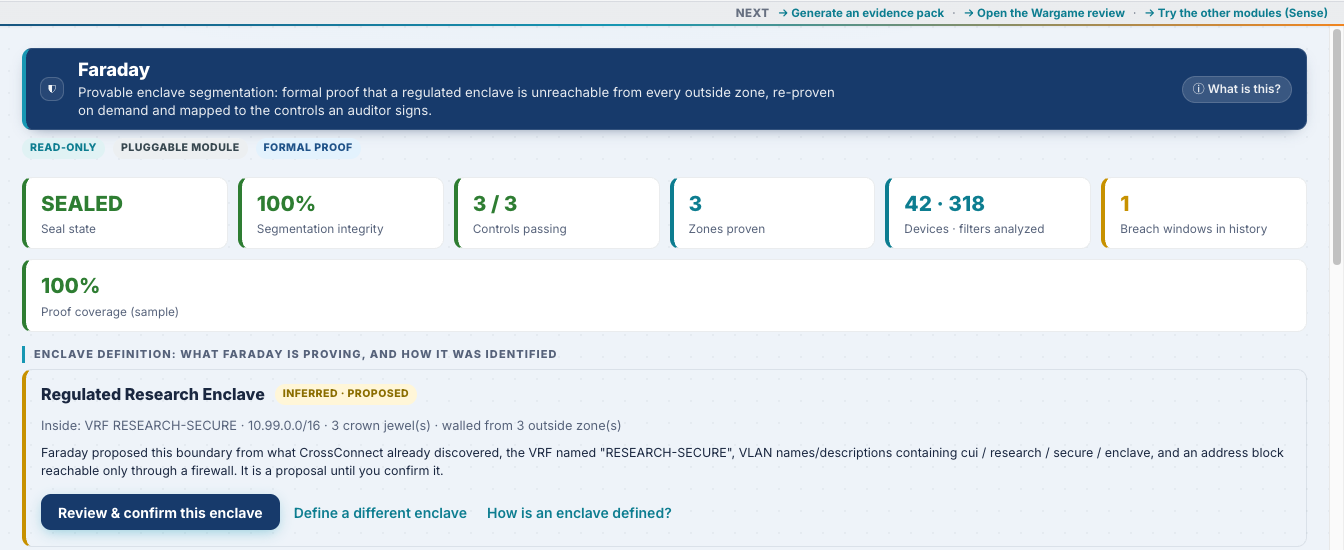Click "Try the other modules (Sense)" link

1236,13
